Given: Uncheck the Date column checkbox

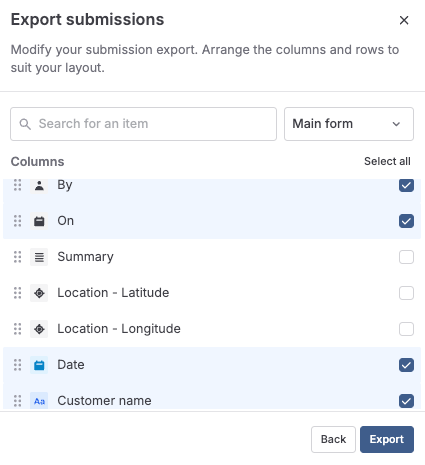Looking at the screenshot, I should 406,365.
